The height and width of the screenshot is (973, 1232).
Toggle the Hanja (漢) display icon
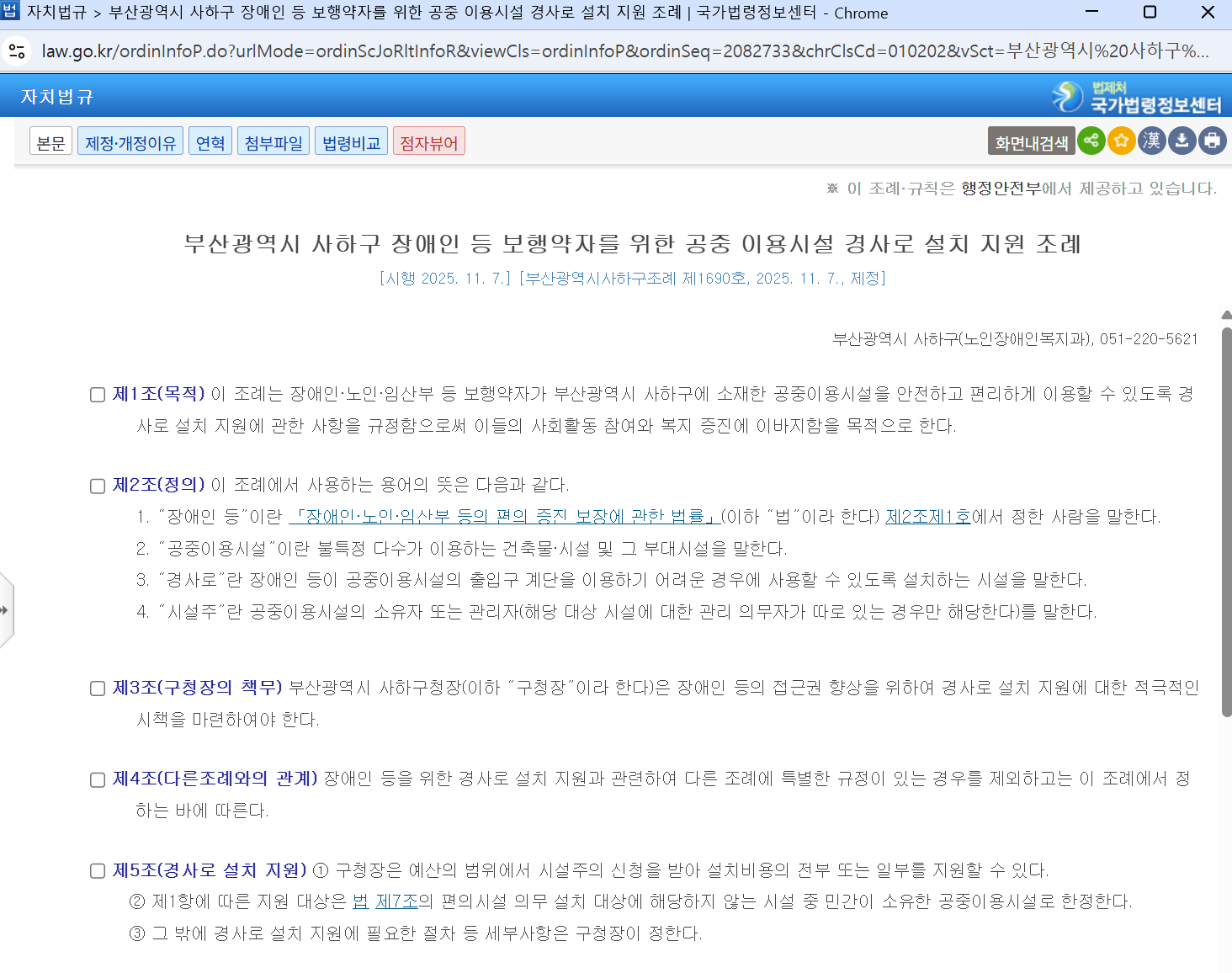(1151, 141)
